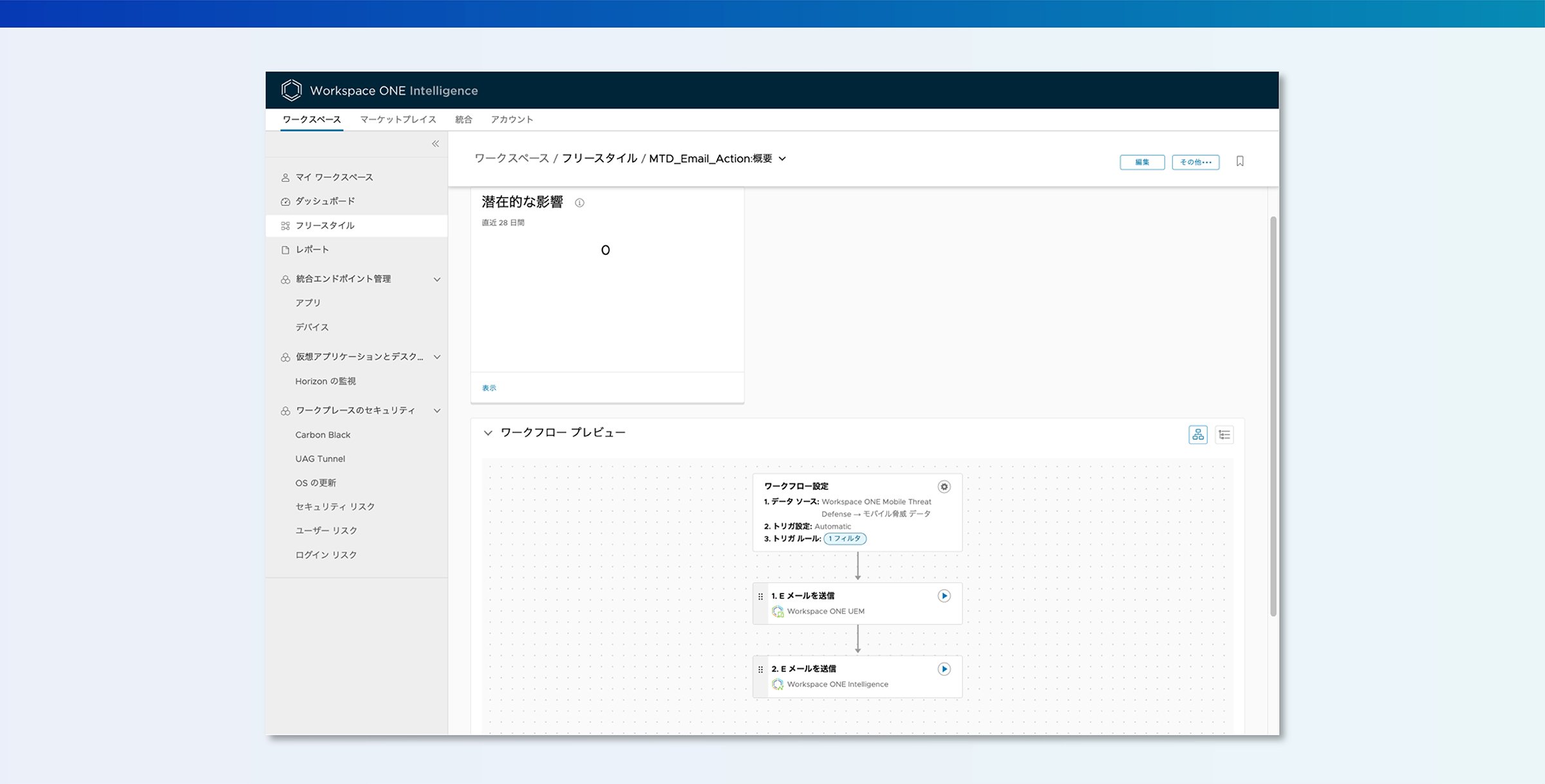This screenshot has width=1545, height=784.
Task: Open the gear icon on ワークフロー設定 card
Action: tap(944, 487)
